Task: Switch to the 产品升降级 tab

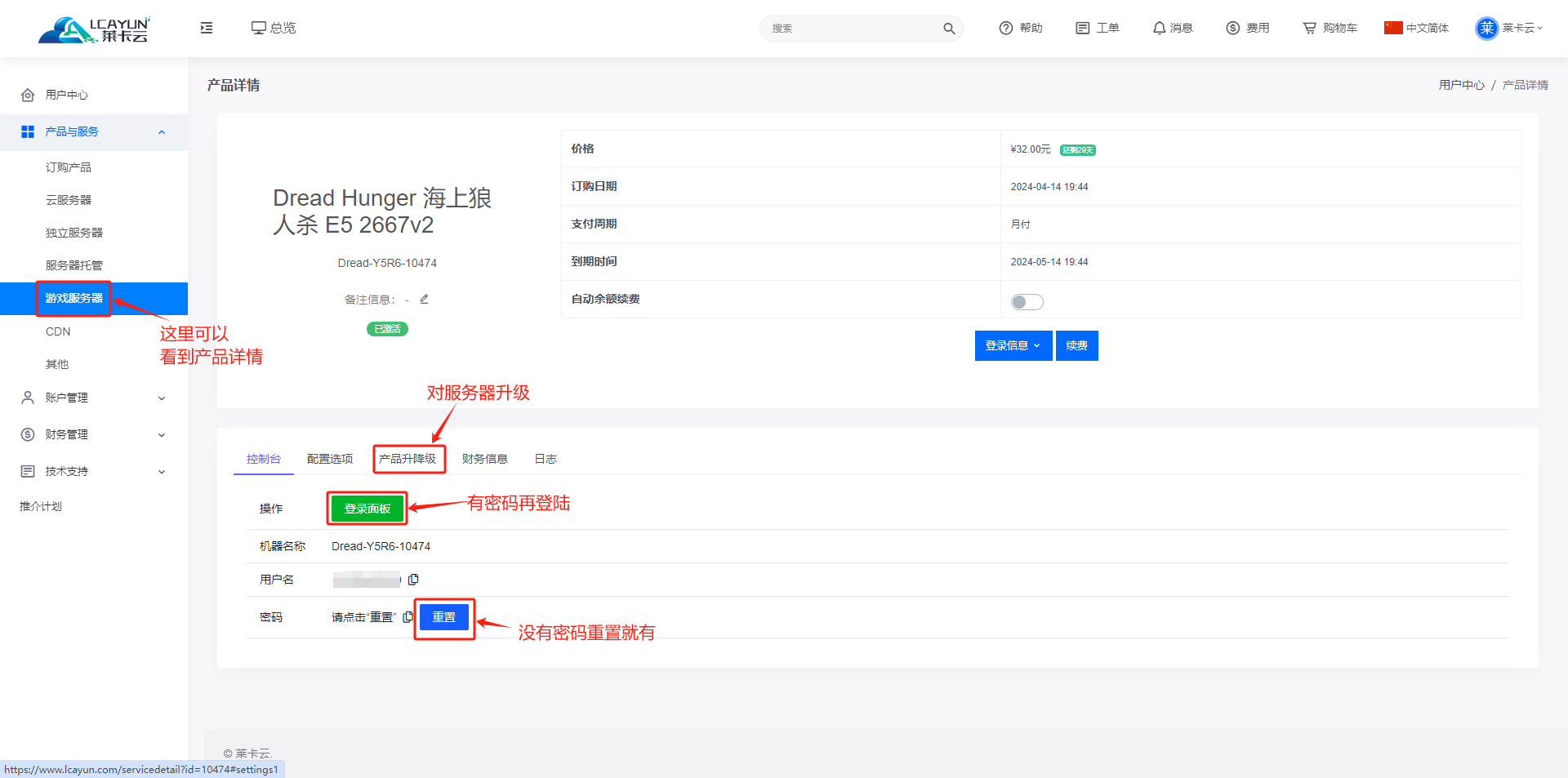Action: coord(408,459)
